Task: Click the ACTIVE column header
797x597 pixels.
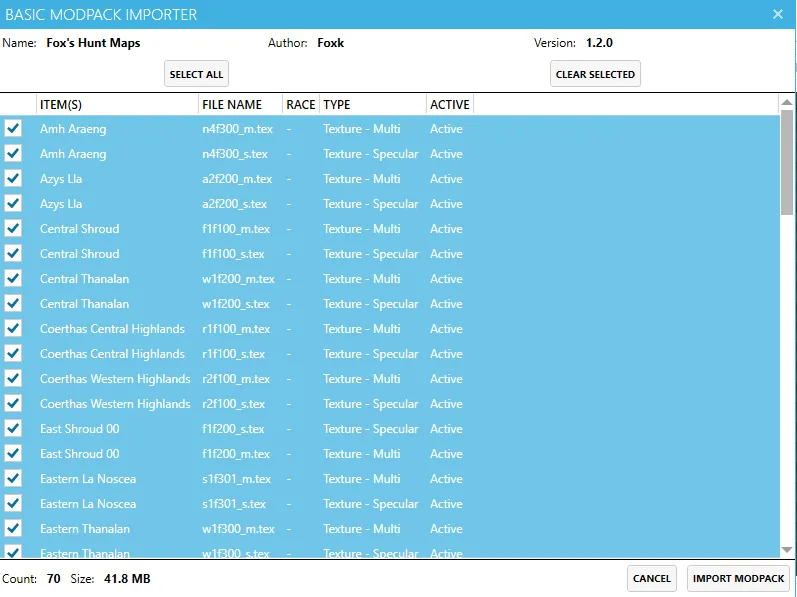Action: point(449,104)
